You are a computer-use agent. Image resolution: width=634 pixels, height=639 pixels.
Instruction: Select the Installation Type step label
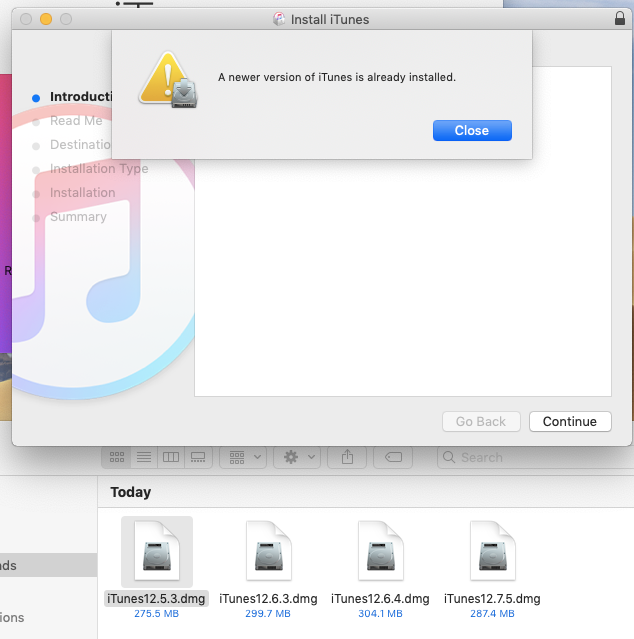tap(99, 168)
